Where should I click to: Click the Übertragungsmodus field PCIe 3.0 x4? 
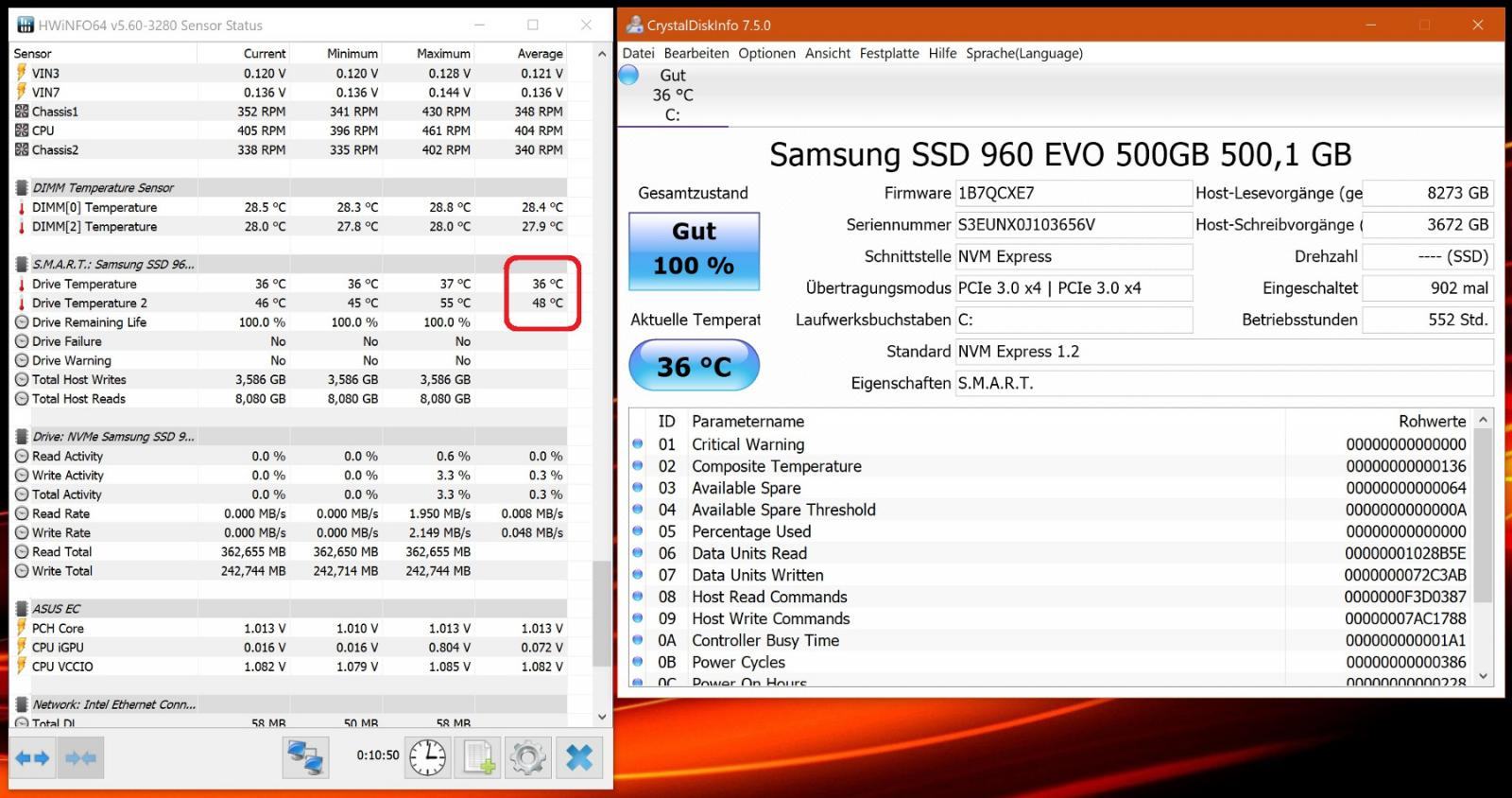click(x=1074, y=288)
